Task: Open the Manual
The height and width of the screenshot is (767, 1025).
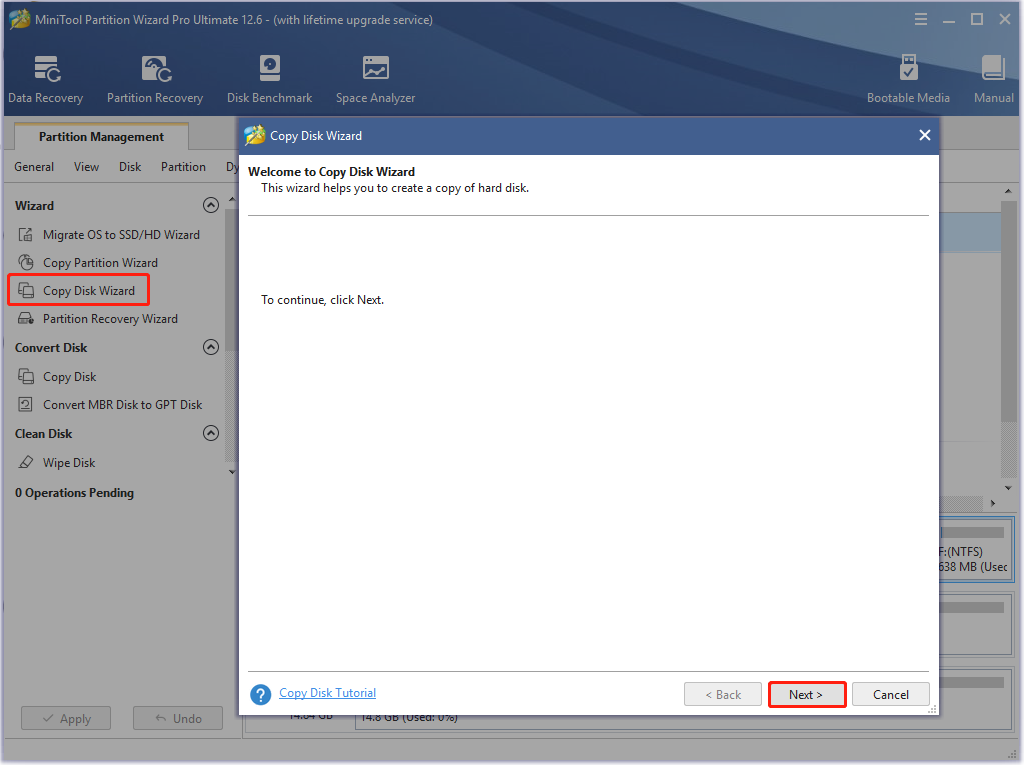Action: (x=994, y=80)
